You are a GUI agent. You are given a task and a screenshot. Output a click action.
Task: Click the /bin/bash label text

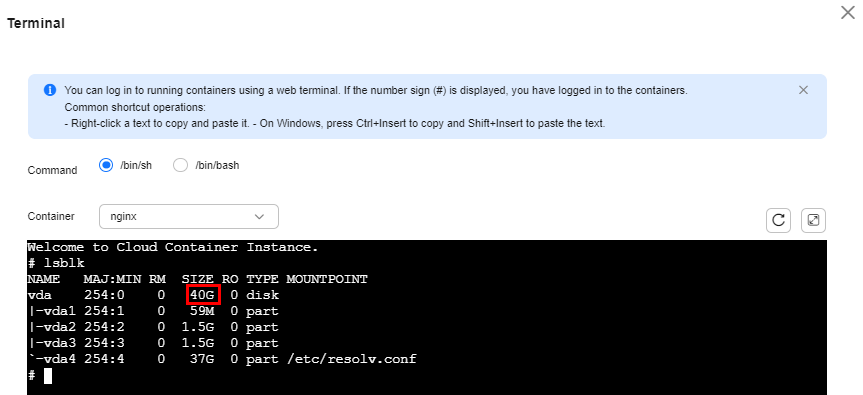click(x=217, y=165)
